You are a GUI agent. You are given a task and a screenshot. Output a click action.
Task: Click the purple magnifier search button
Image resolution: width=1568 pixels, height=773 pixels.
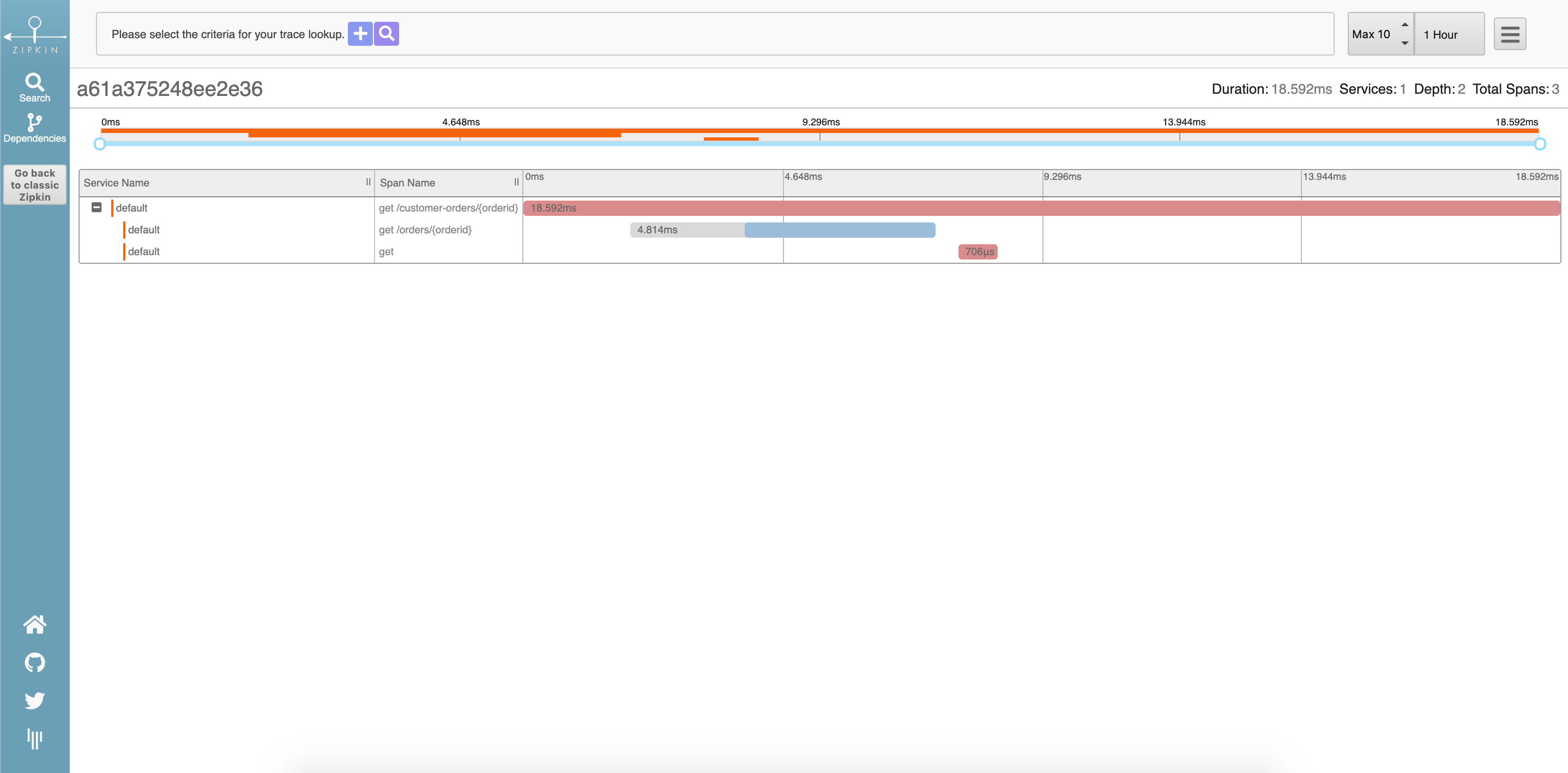click(387, 34)
